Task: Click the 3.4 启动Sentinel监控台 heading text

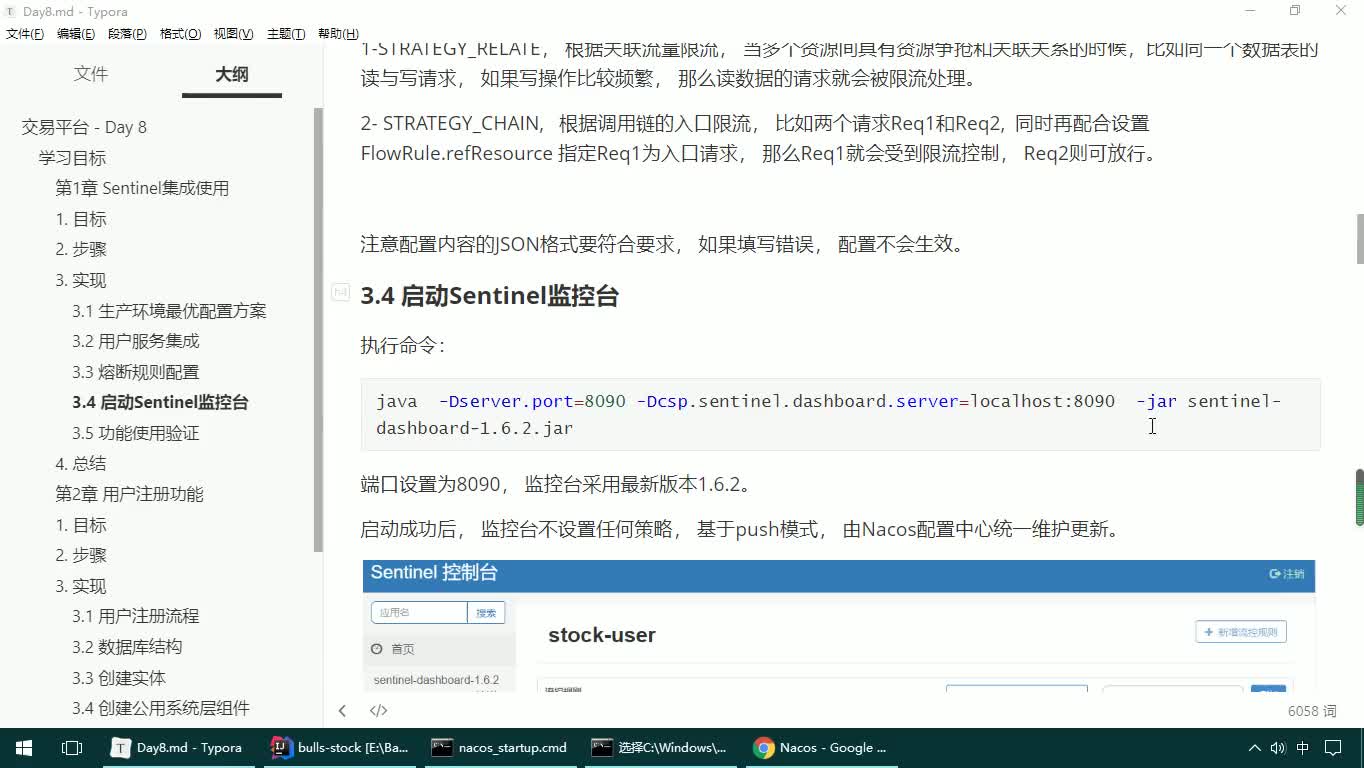Action: click(x=489, y=296)
